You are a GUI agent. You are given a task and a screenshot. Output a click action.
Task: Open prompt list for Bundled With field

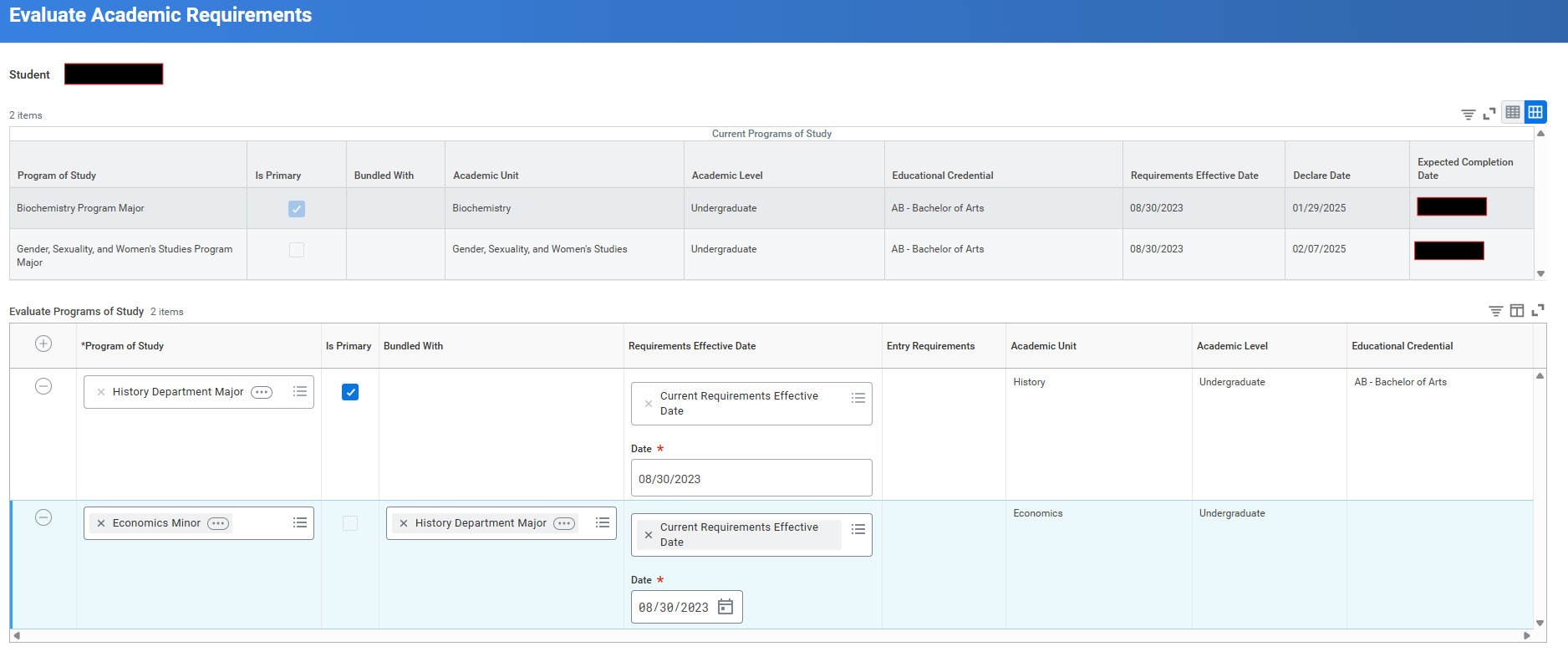click(603, 522)
